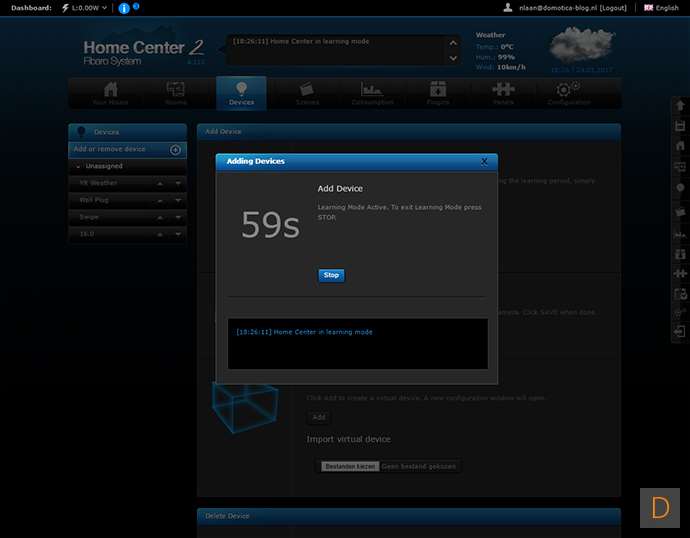Click the 59s countdown timer
This screenshot has width=690, height=538.
(271, 225)
